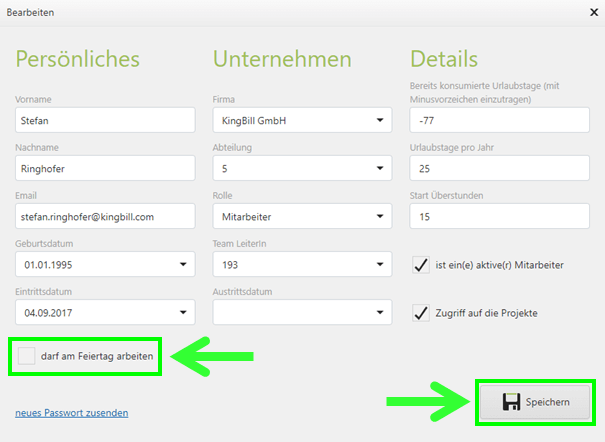Viewport: 605px width, 442px height.
Task: Click the 'Unternehmen' heading
Action: point(282,59)
